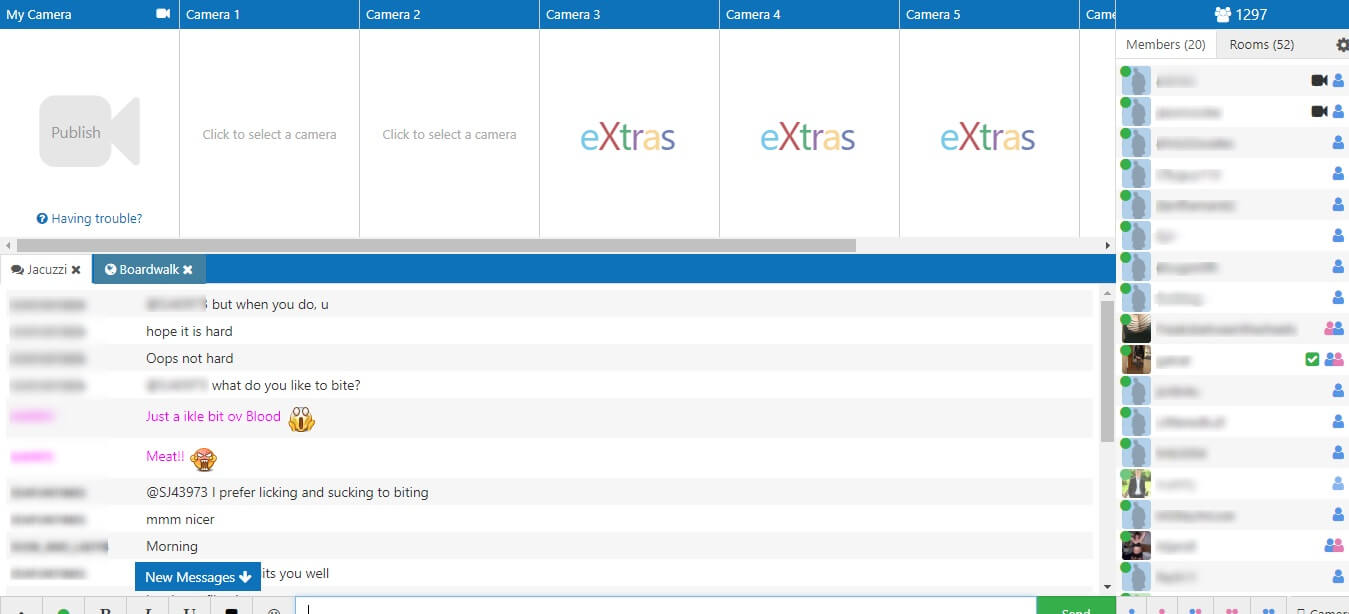The image size is (1349, 614).
Task: Click the horizontal camera strip scrollbar thumb
Action: point(436,245)
